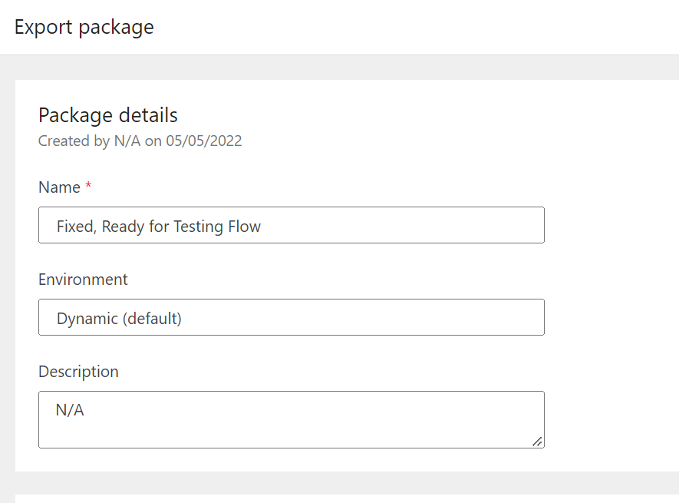Click the Description field label
The width and height of the screenshot is (680, 504).
point(78,372)
